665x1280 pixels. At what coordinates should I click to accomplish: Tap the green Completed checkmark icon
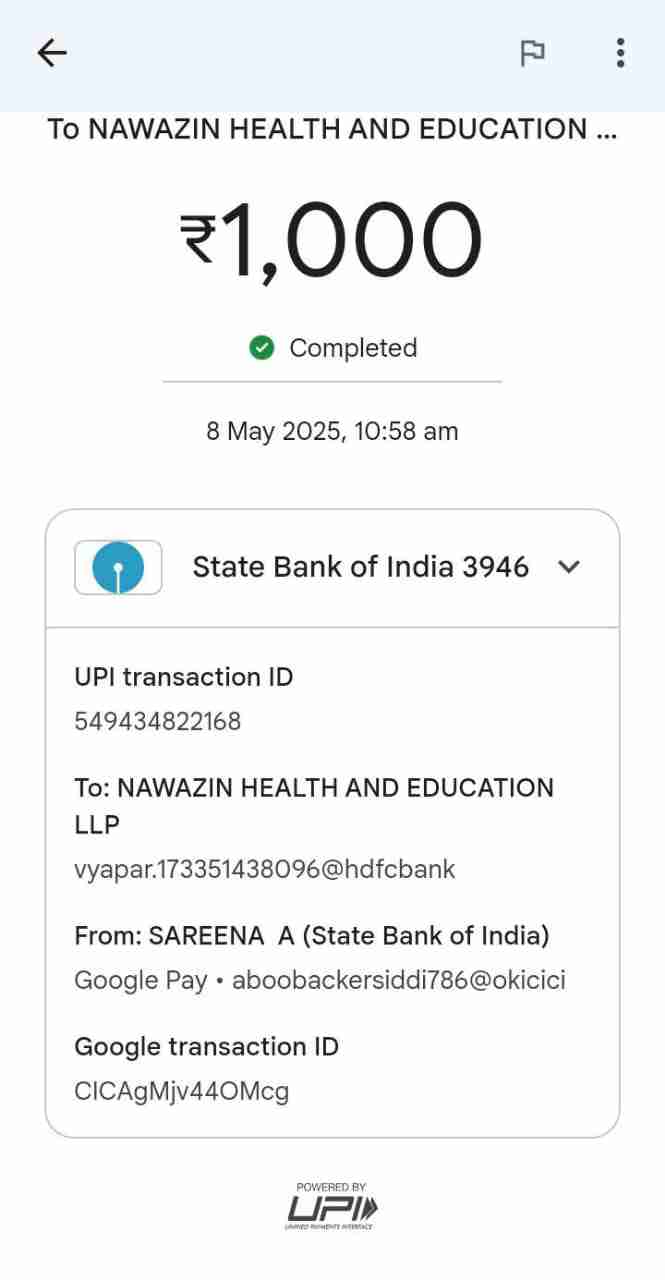pyautogui.click(x=262, y=348)
